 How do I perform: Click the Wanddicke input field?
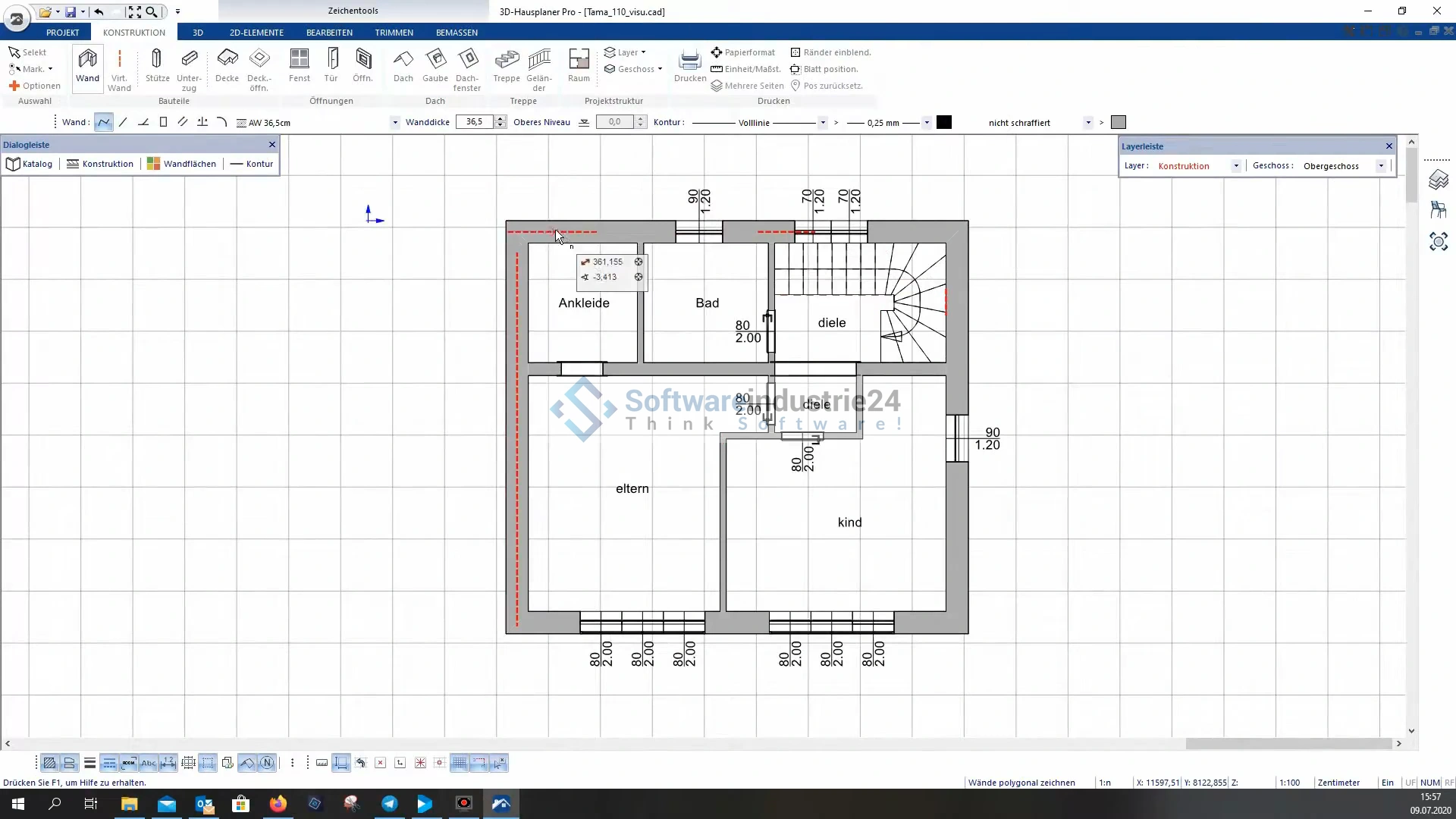pyautogui.click(x=475, y=122)
